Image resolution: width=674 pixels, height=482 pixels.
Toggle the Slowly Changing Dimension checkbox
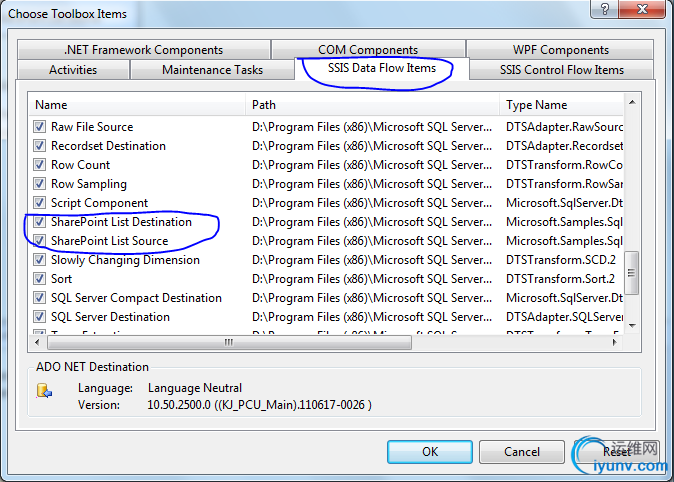[40, 260]
